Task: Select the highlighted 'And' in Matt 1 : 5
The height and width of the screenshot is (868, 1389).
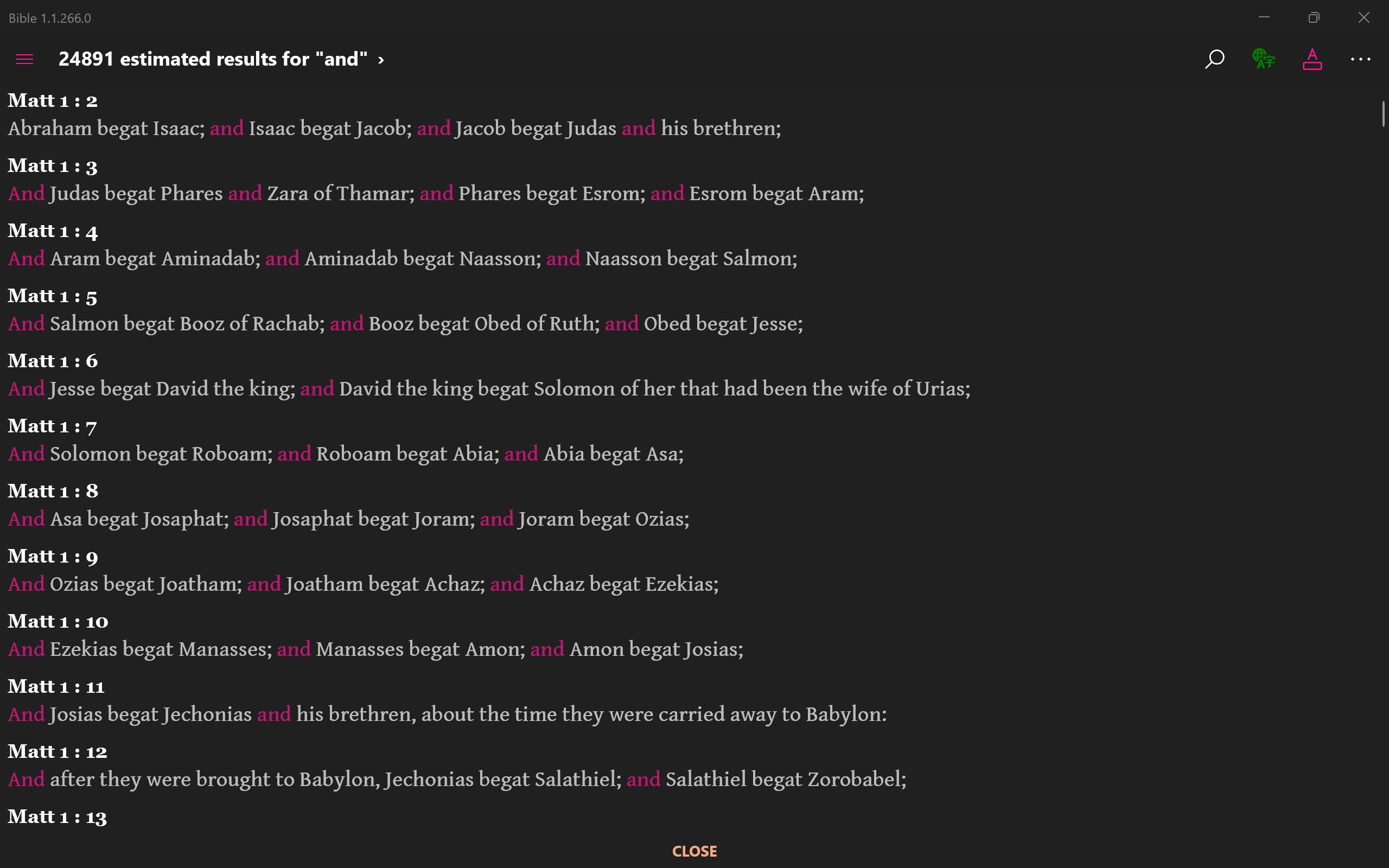Action: tap(26, 323)
